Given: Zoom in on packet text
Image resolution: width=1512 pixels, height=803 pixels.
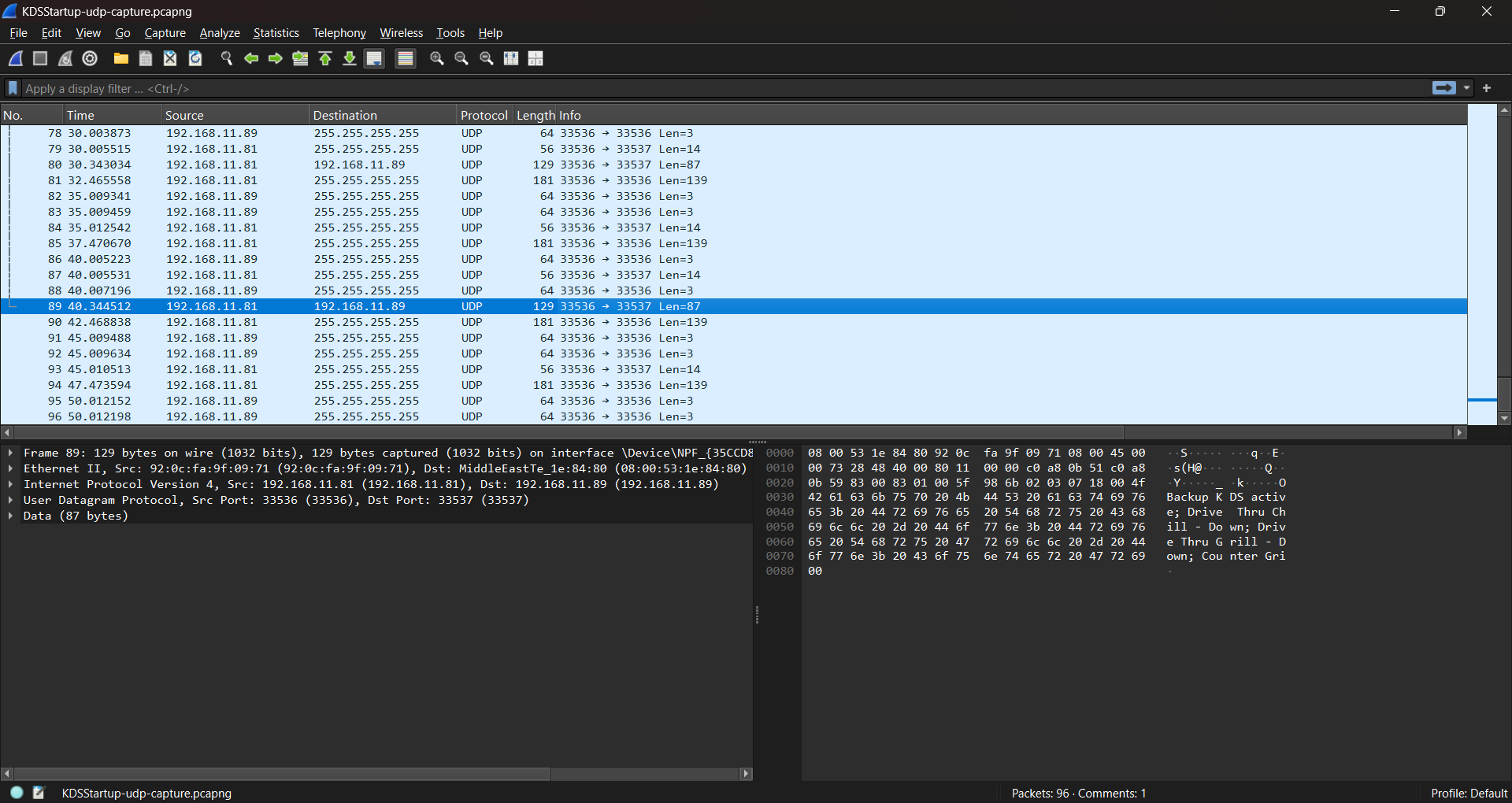Looking at the screenshot, I should click(x=437, y=58).
